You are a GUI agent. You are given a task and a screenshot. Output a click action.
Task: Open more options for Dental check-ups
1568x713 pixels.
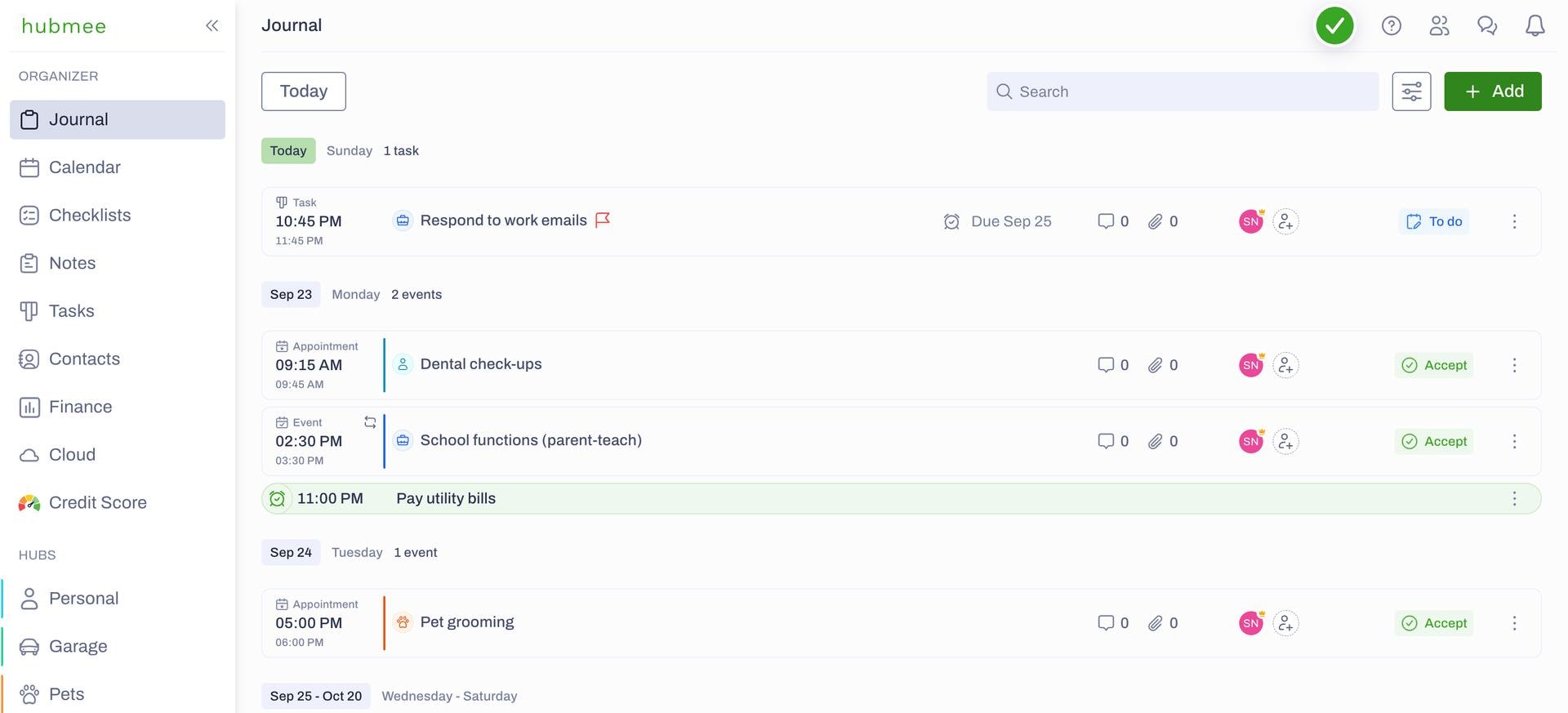(x=1514, y=365)
